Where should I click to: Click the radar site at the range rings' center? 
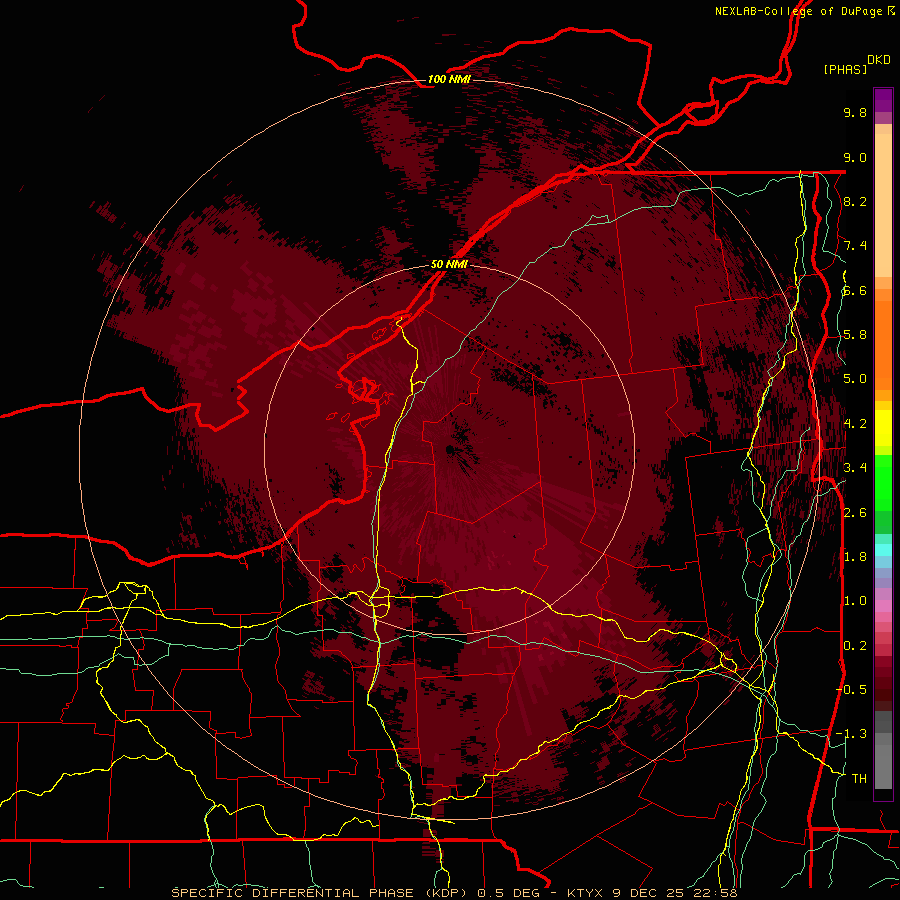coord(449,449)
